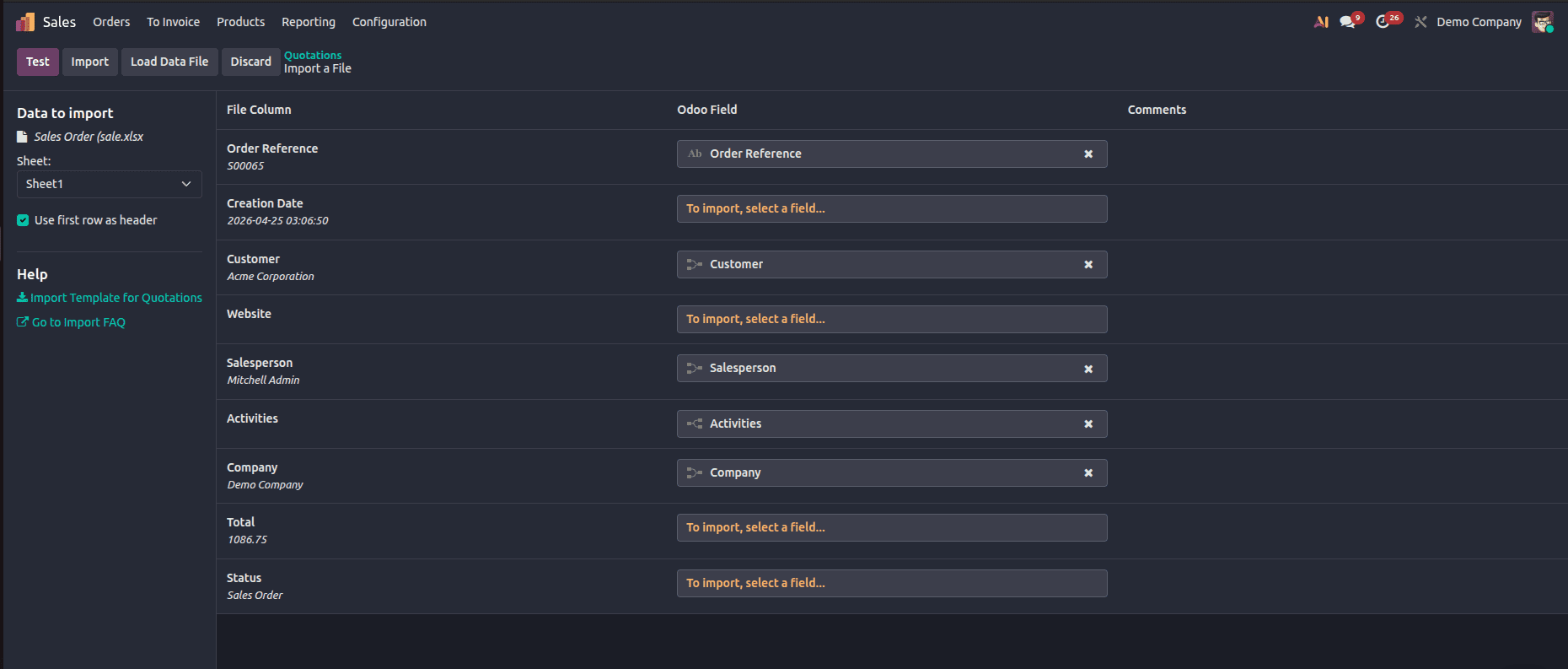This screenshot has width=1568, height=669.
Task: Open field selector for Status column
Action: coord(892,583)
